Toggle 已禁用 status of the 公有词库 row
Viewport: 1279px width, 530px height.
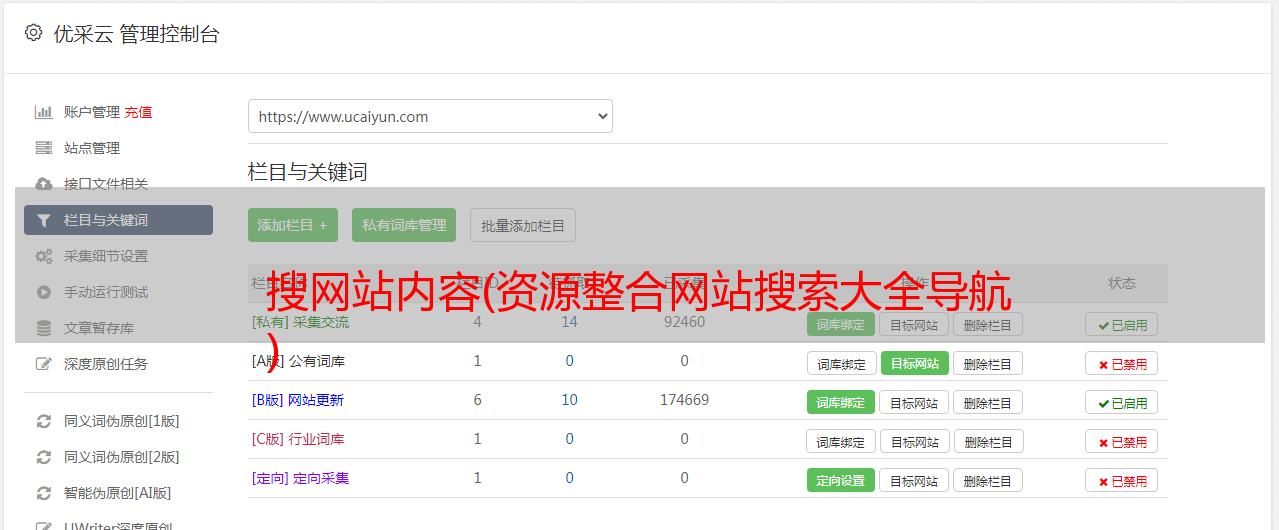click(x=1122, y=363)
